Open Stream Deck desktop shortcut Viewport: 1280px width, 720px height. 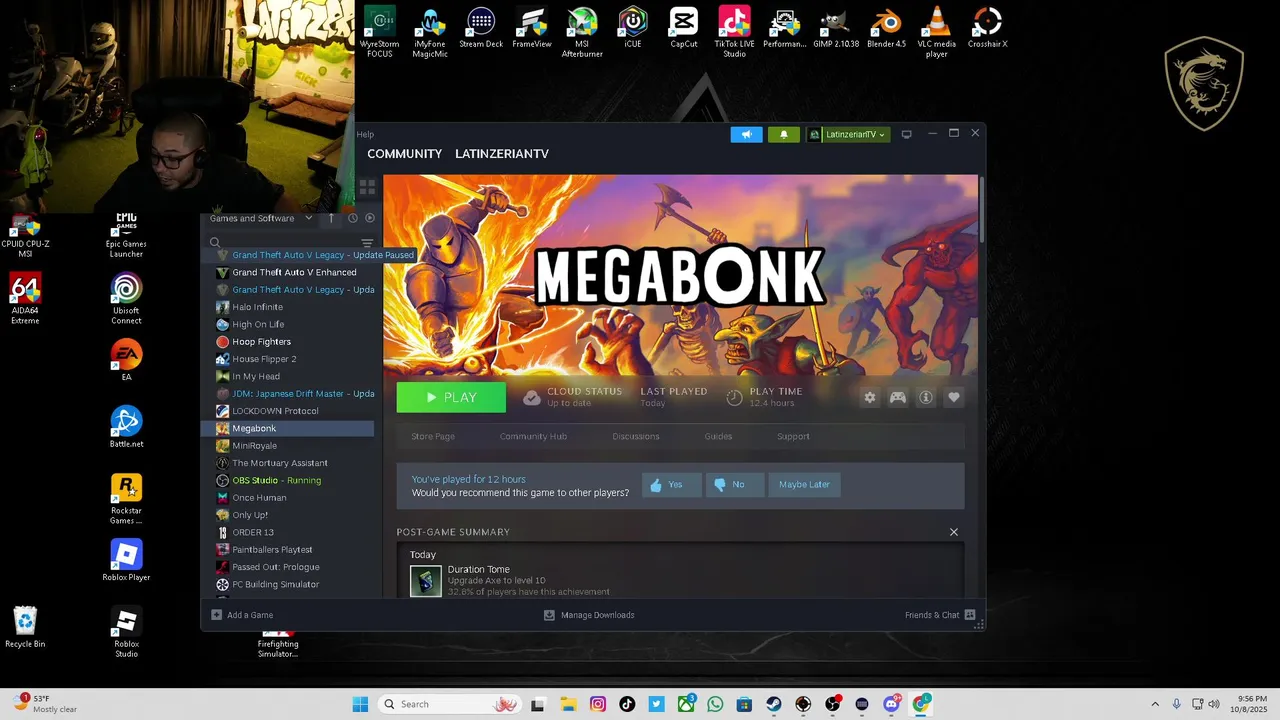point(481,28)
